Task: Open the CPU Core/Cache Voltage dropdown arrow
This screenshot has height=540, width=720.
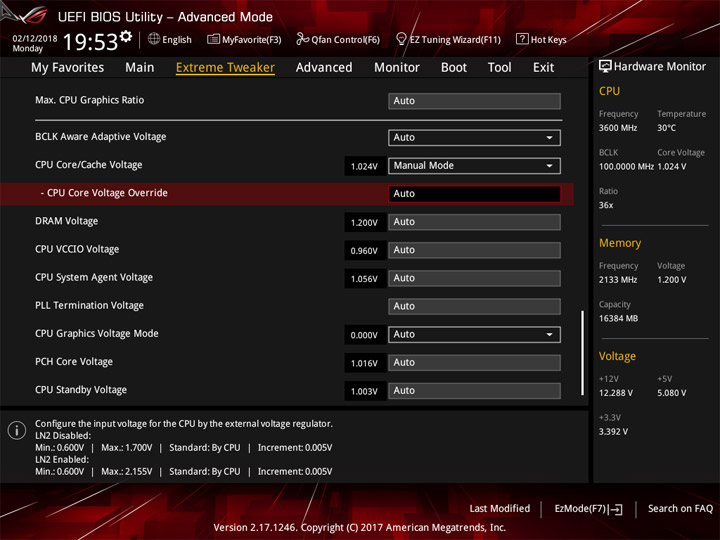Action: pyautogui.click(x=550, y=166)
